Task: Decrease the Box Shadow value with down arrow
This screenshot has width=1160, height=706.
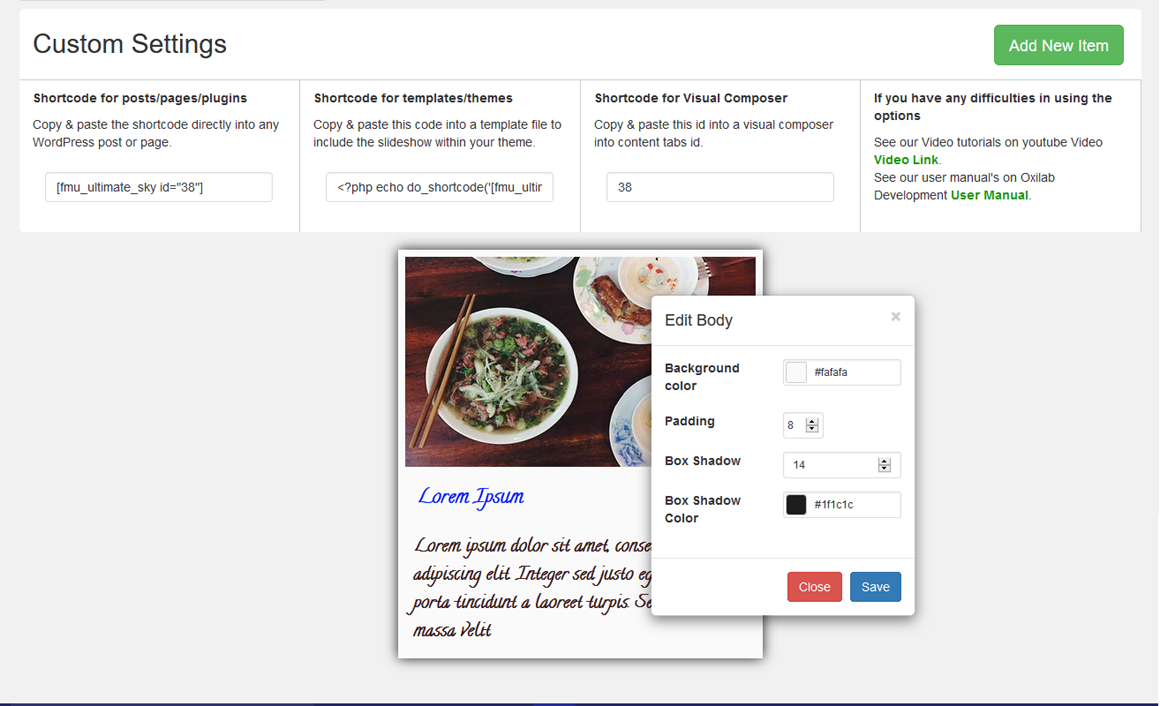Action: click(884, 468)
